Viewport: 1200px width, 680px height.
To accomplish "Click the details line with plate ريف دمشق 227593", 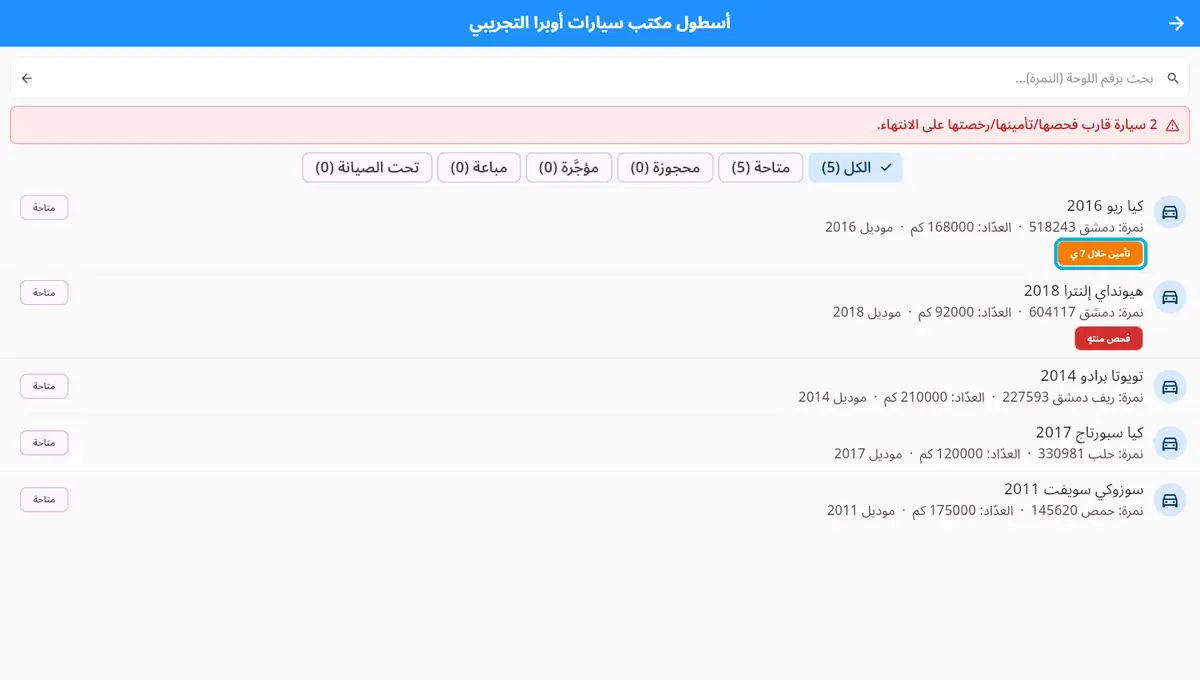I will [971, 397].
